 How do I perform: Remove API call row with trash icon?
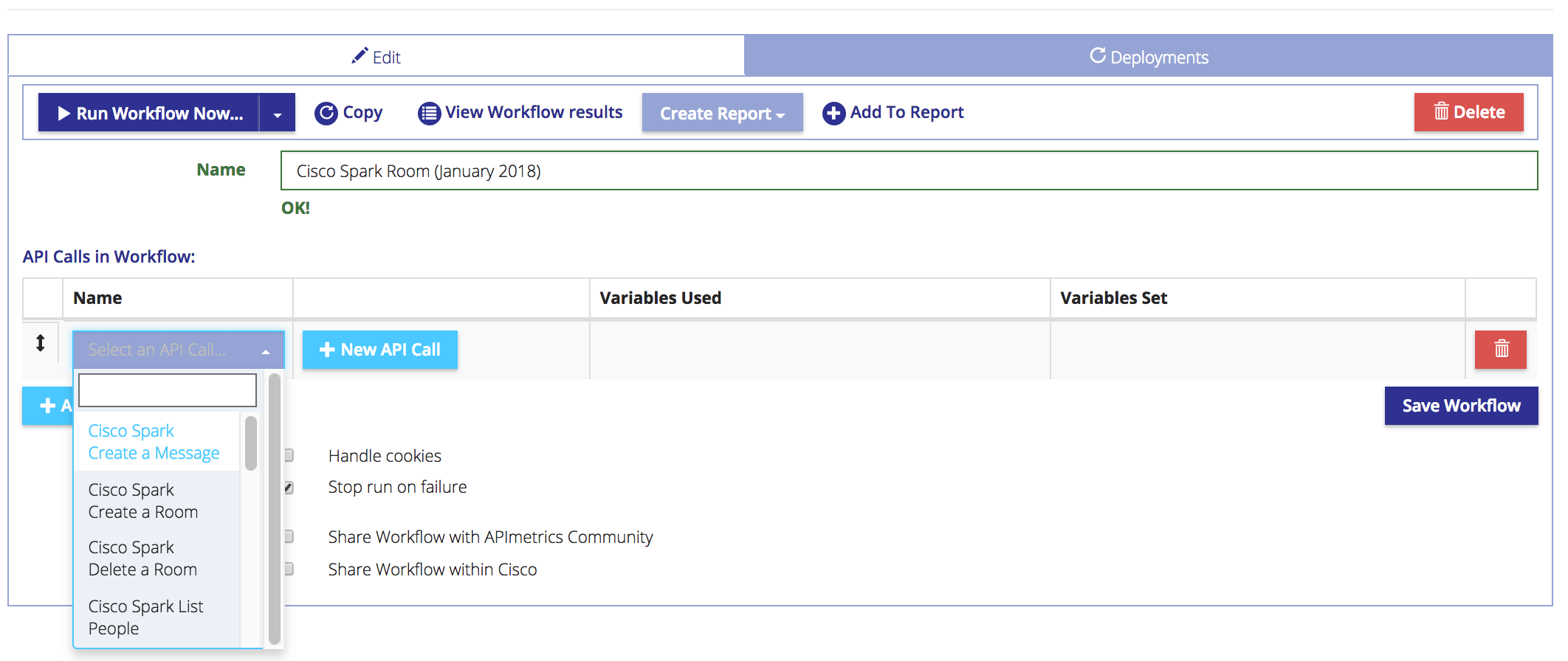1501,349
